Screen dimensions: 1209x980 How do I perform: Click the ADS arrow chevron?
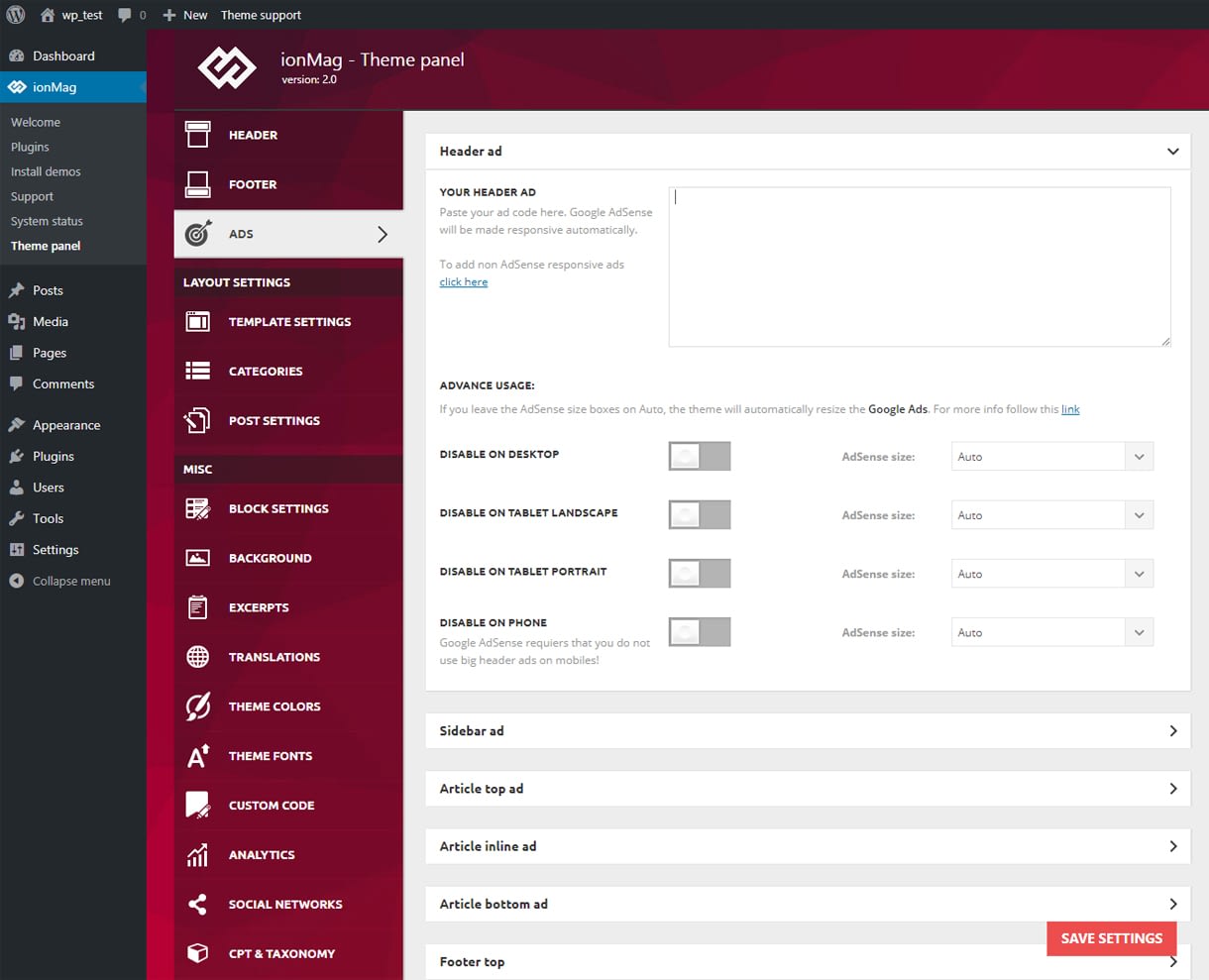[383, 234]
